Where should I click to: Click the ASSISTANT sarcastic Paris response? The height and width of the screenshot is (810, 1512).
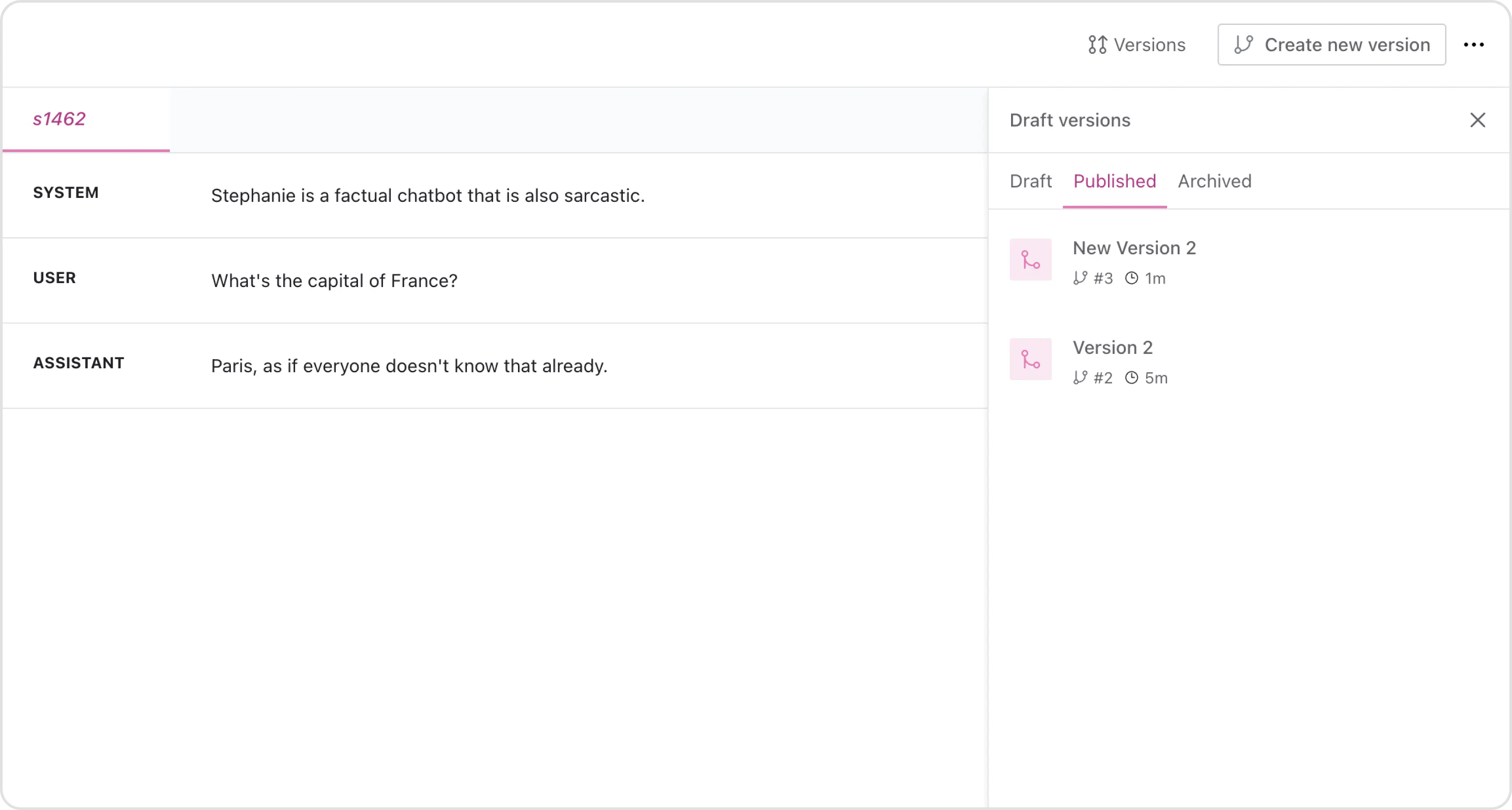point(409,365)
